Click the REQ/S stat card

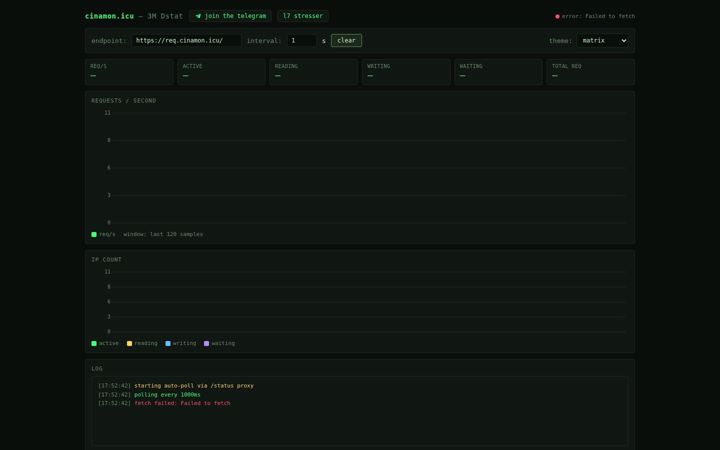point(129,72)
